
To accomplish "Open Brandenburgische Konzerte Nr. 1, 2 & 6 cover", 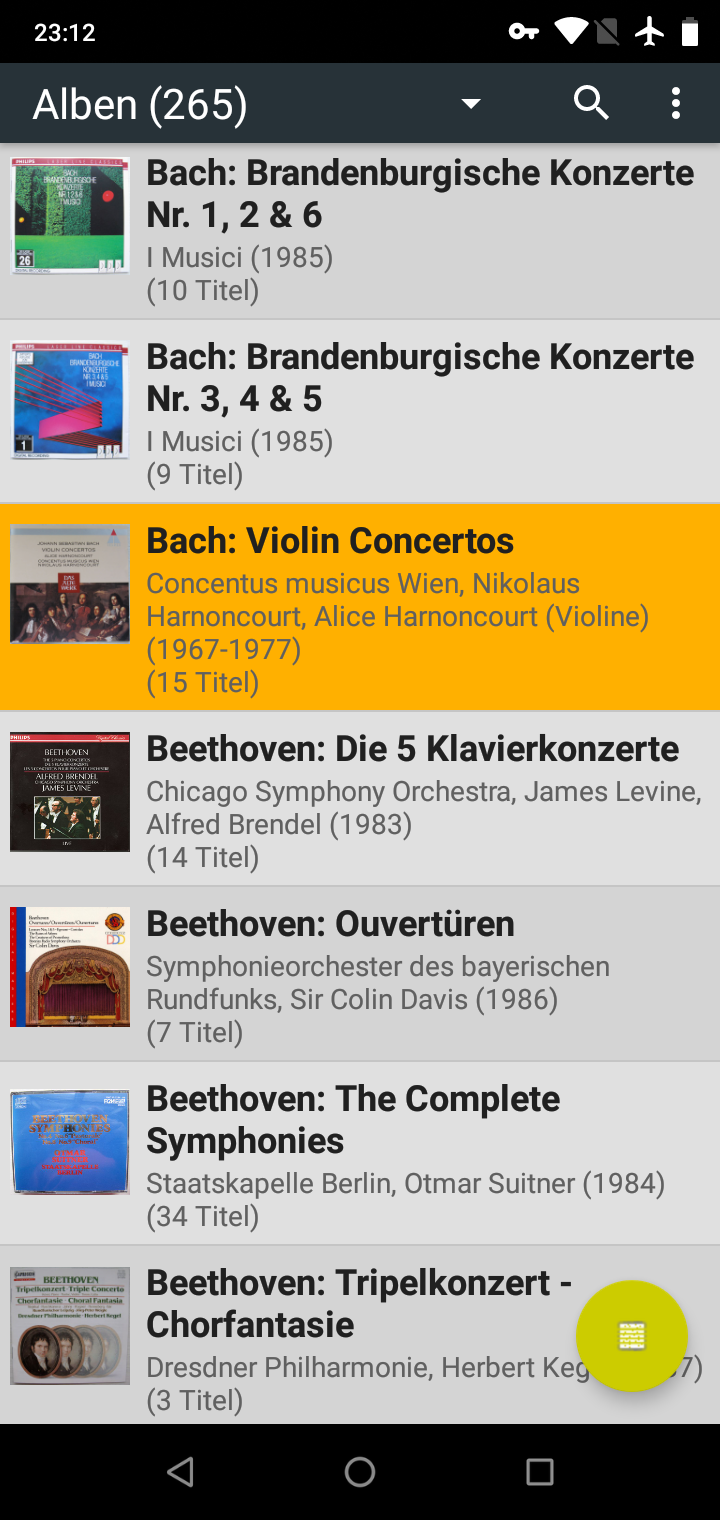I will click(70, 215).
